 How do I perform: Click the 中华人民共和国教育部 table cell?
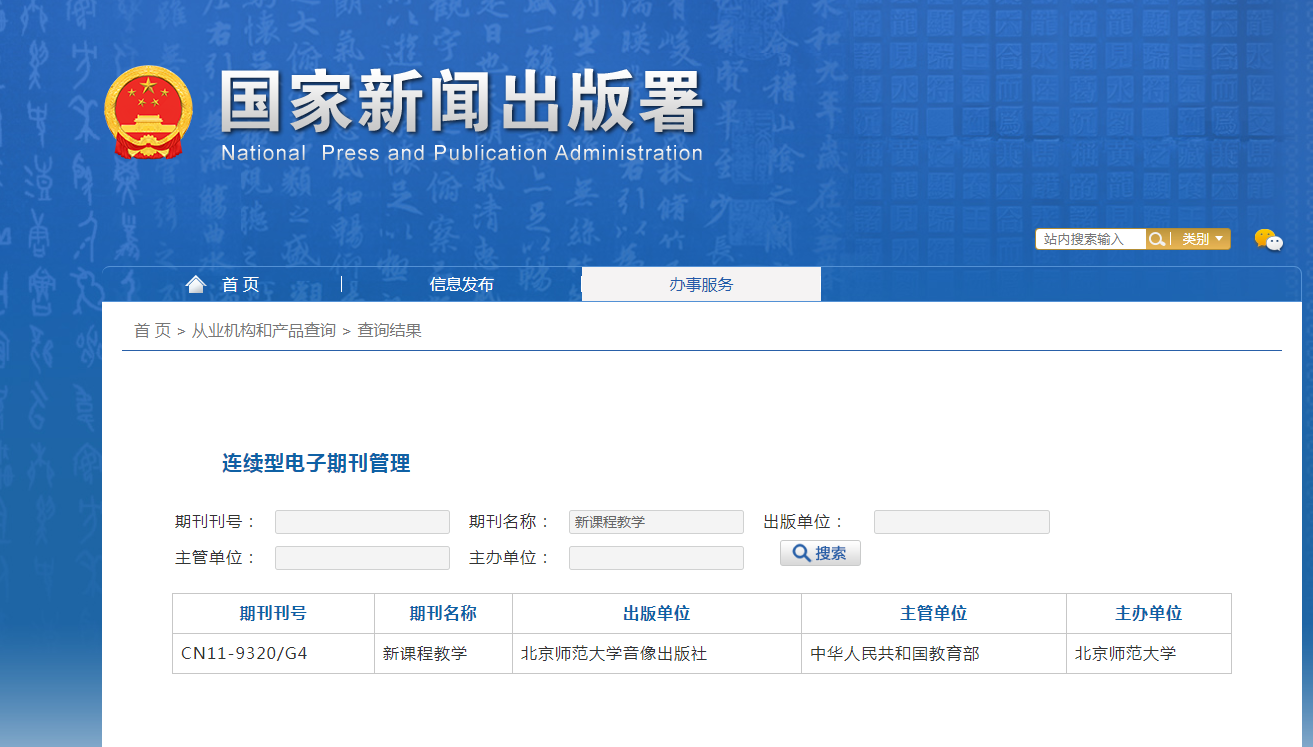click(x=895, y=654)
